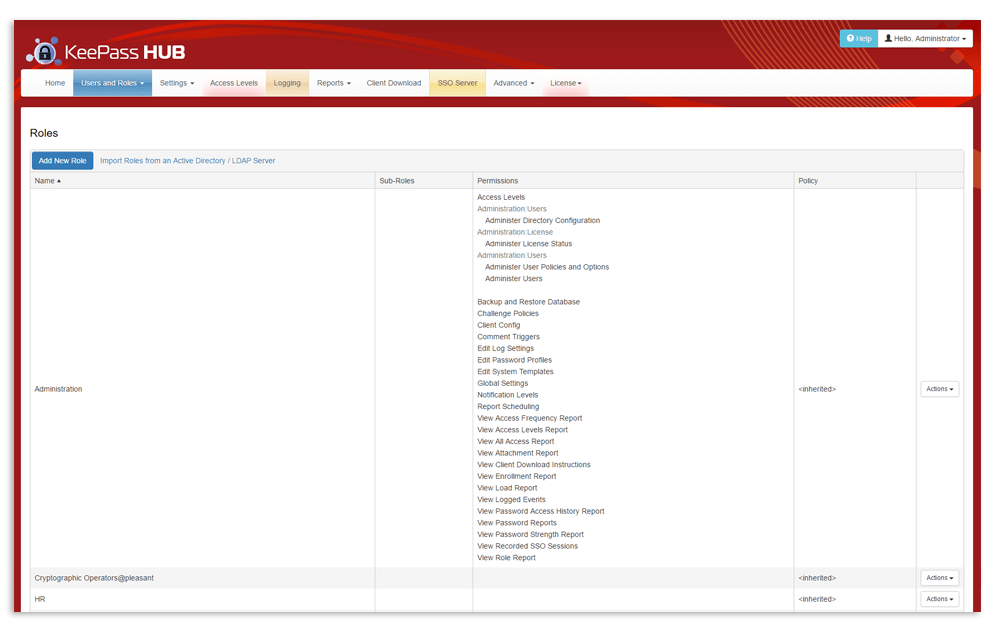Click the Global Settings permission

[x=503, y=383]
